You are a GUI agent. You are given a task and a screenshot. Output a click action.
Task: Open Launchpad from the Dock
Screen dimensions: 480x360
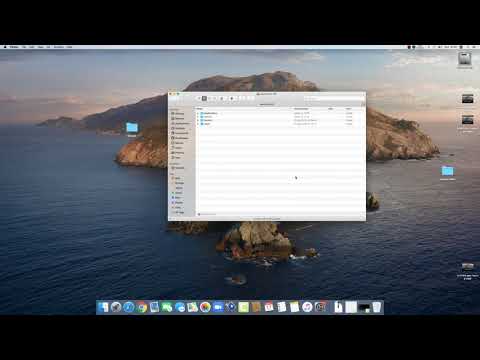click(x=116, y=307)
